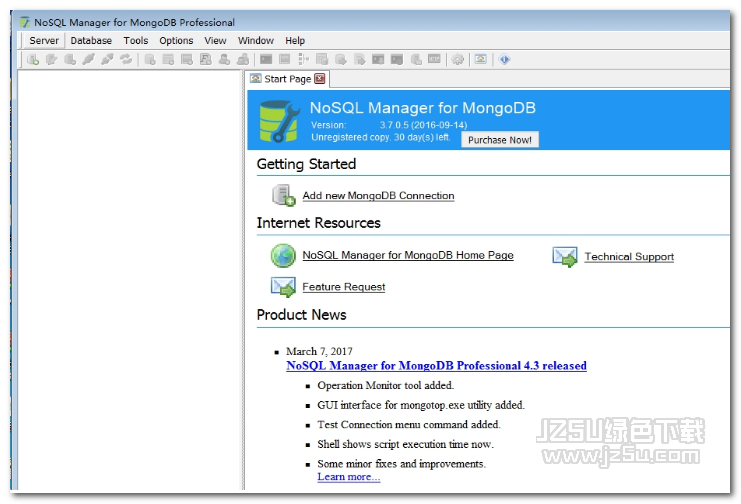Click the single user toolbar icon
The height and width of the screenshot is (504, 741).
[x=224, y=60]
